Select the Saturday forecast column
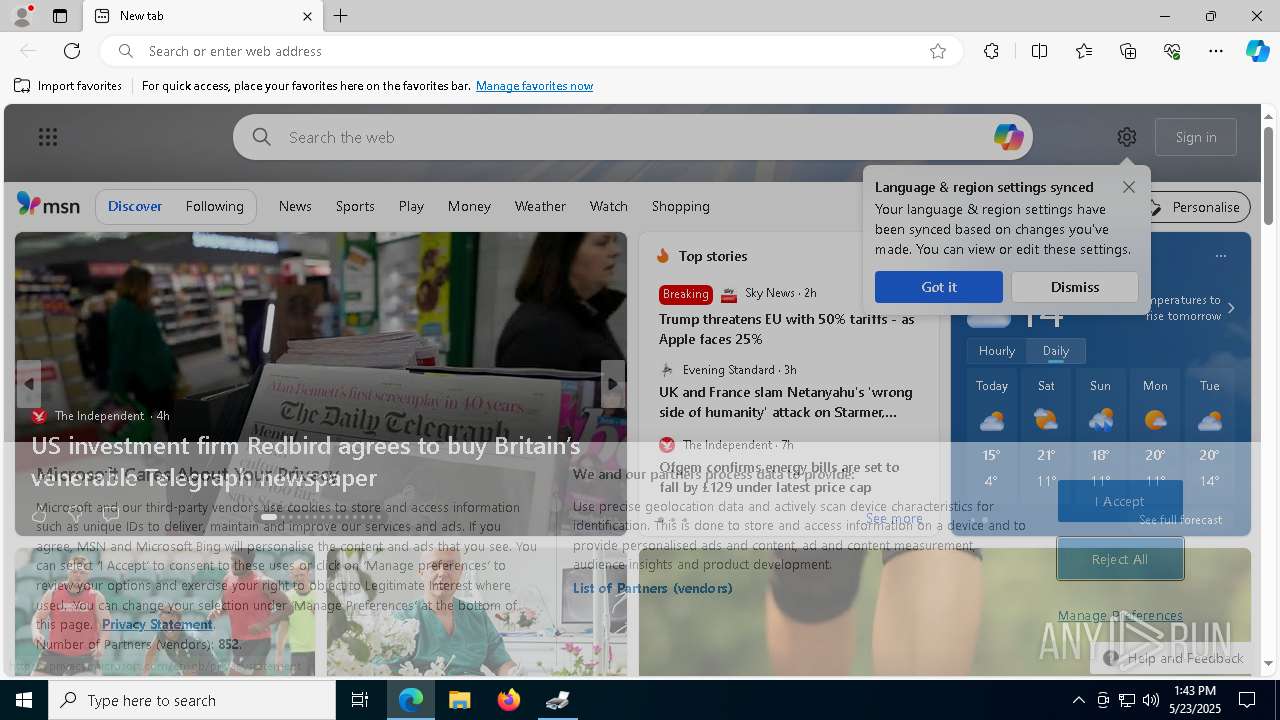Image resolution: width=1280 pixels, height=720 pixels. click(1046, 434)
